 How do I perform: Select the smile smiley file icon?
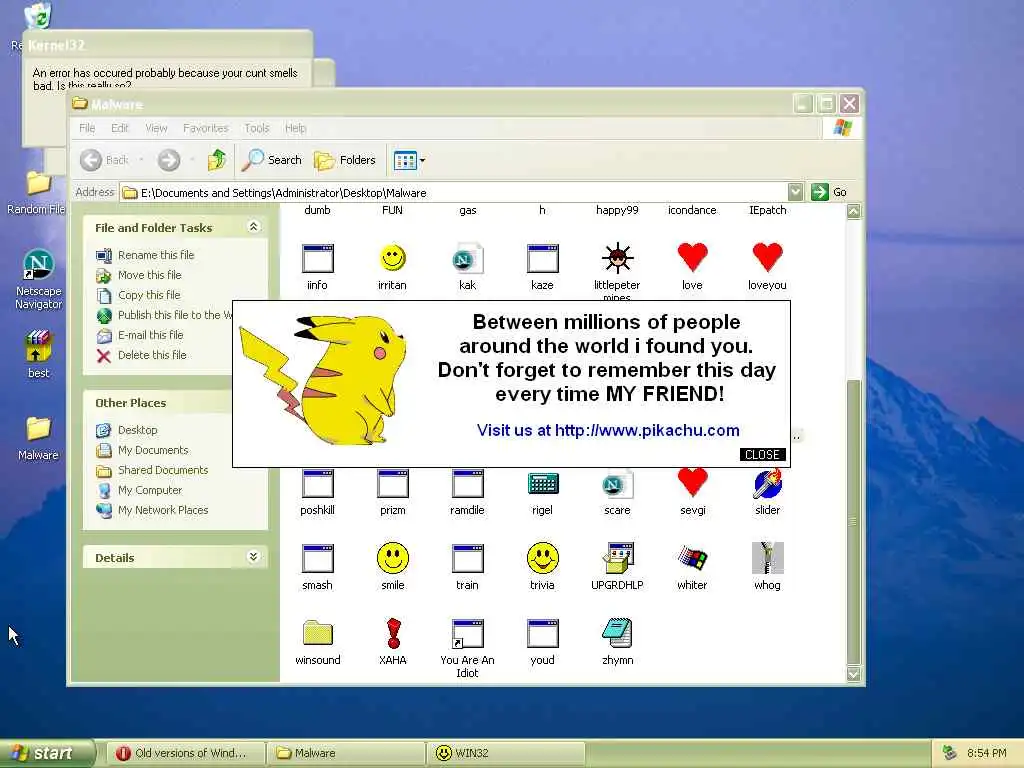click(x=392, y=558)
